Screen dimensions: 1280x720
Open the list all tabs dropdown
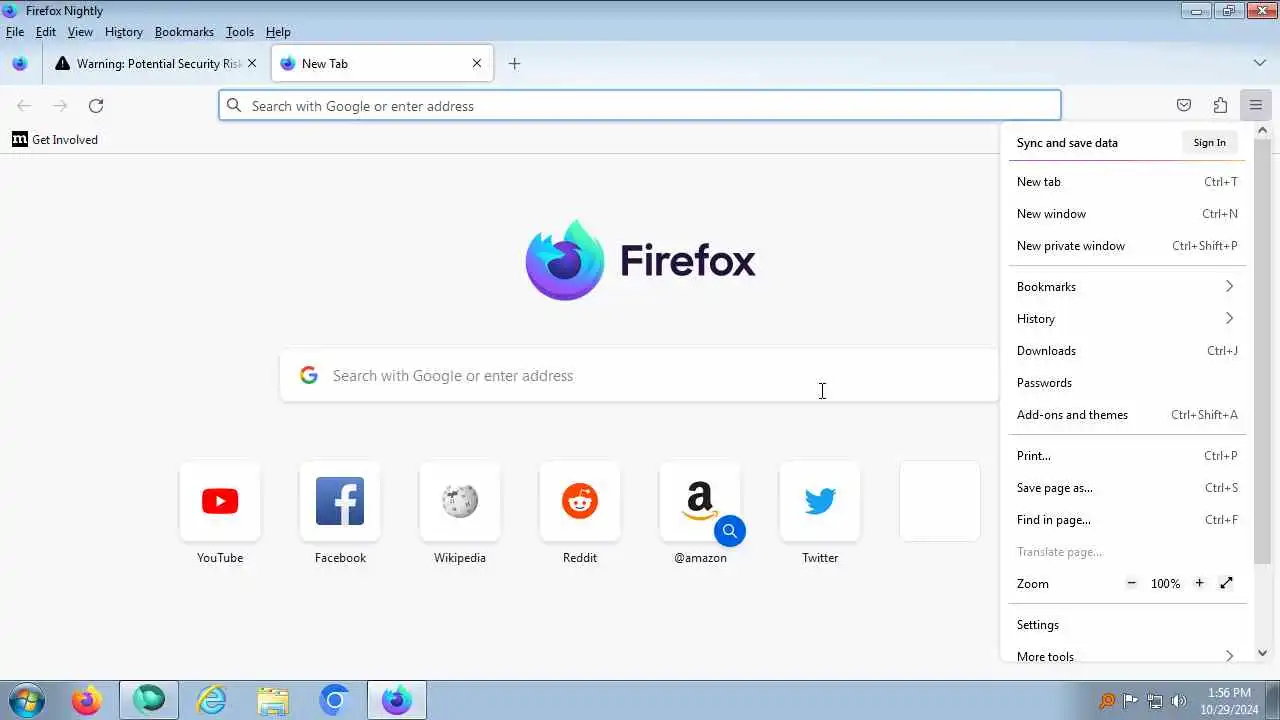pos(1260,63)
